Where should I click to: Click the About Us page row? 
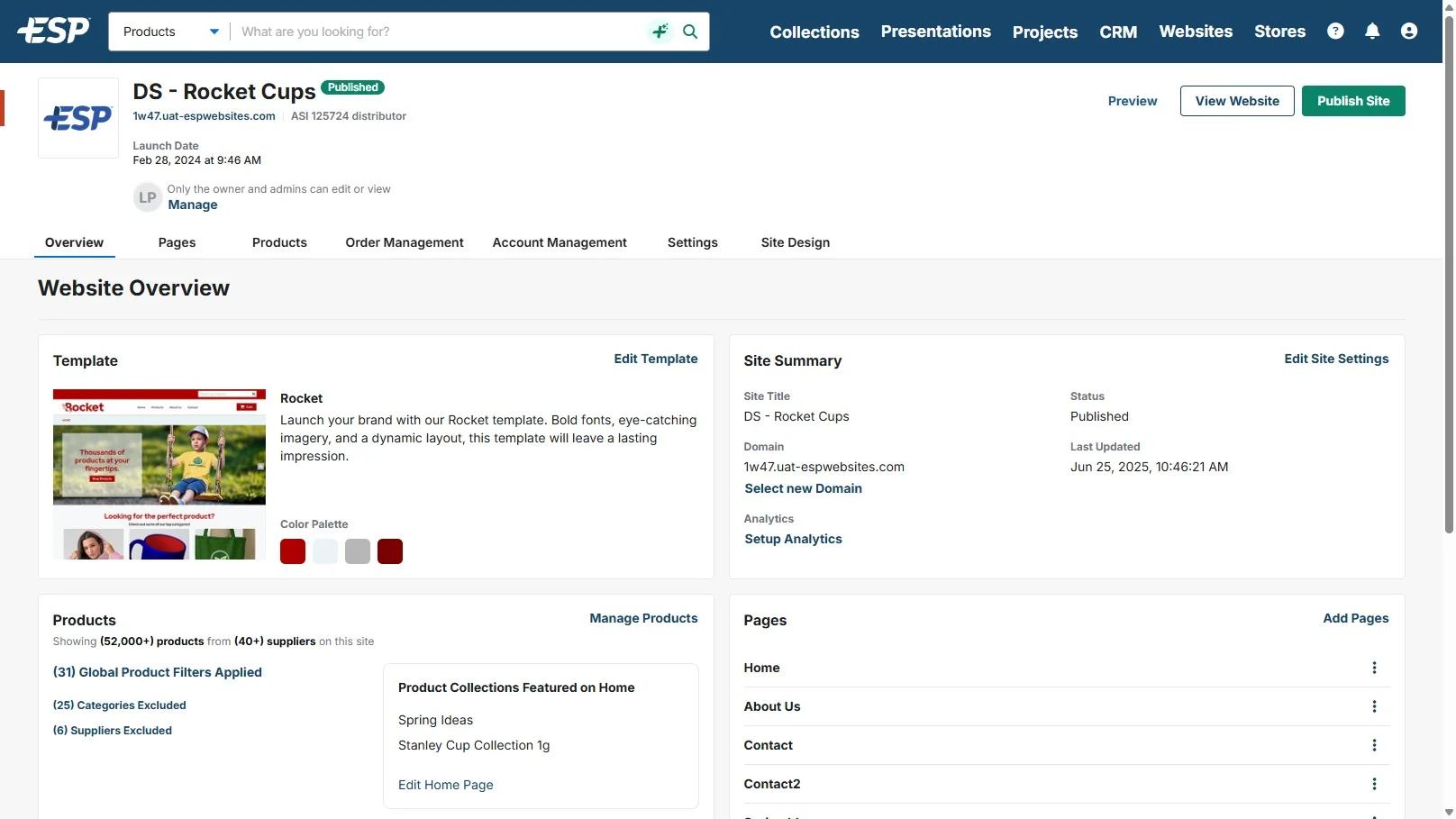click(1067, 706)
